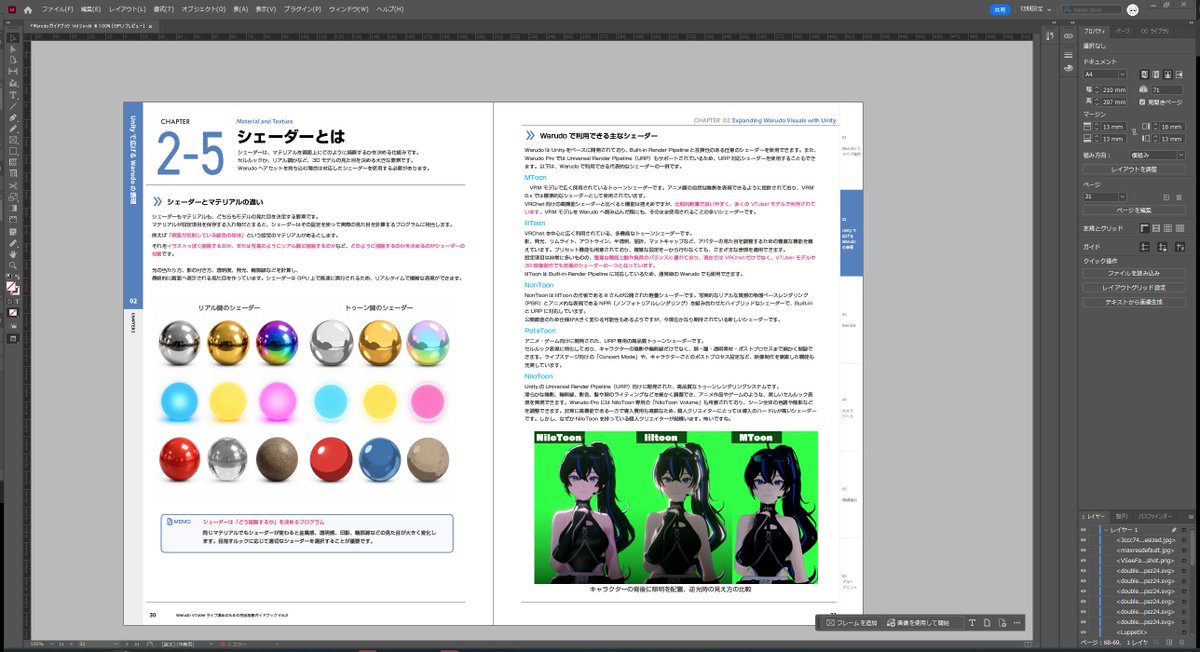Open the Stroke panel icon in dock

pyautogui.click(x=1068, y=55)
